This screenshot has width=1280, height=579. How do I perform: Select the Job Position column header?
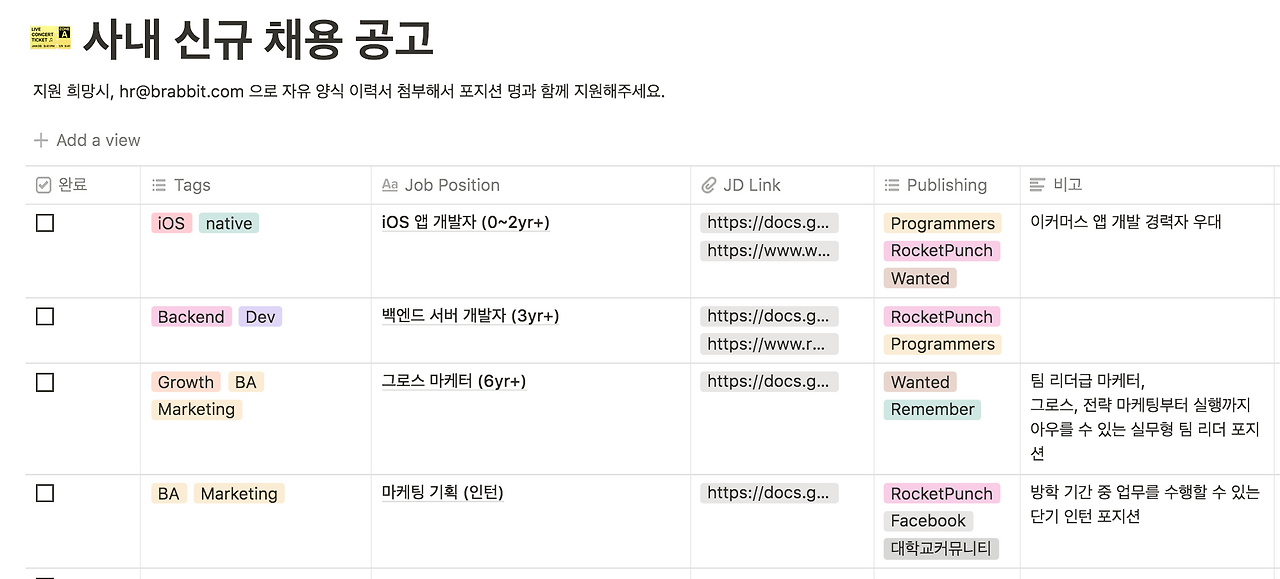pos(450,184)
